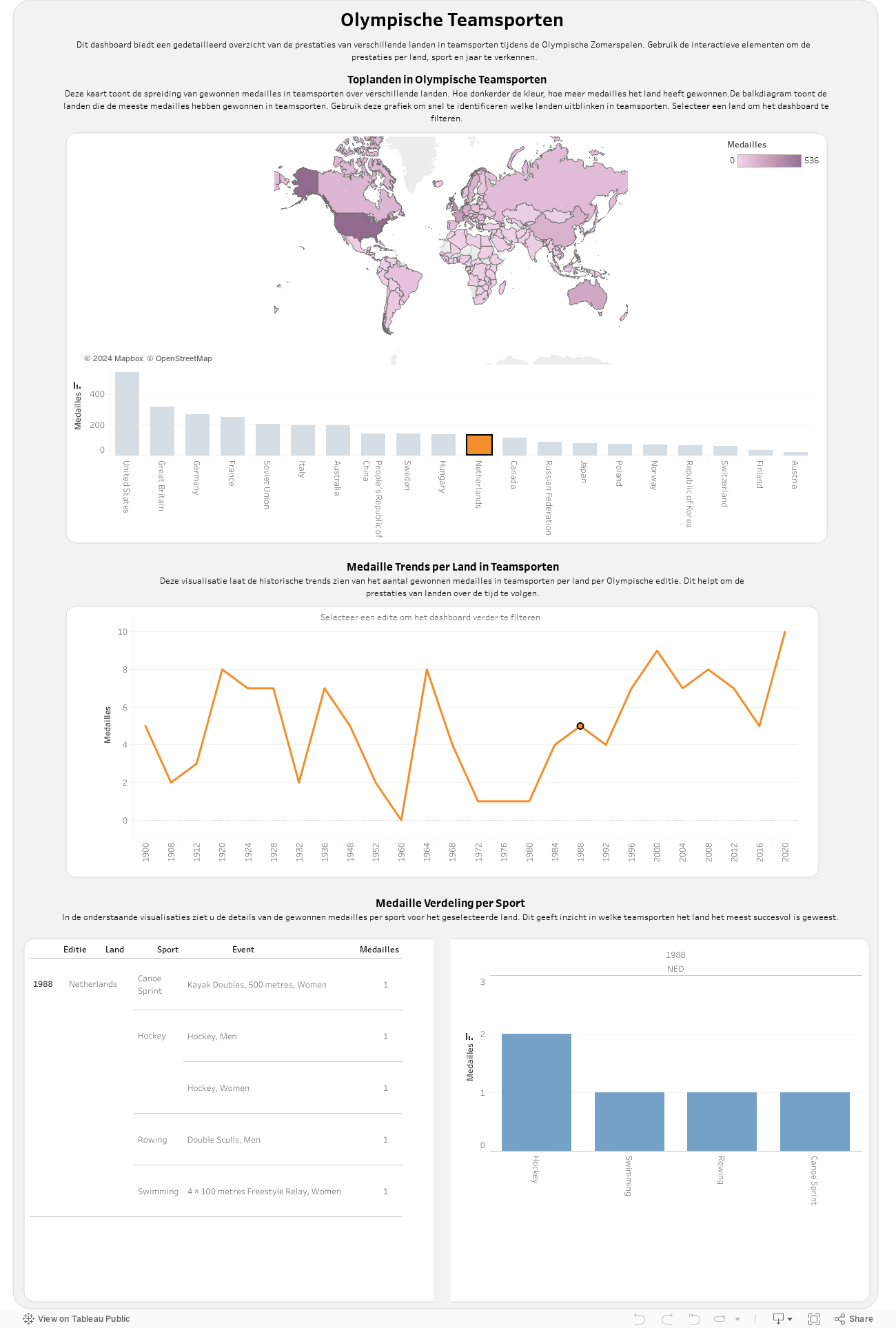This screenshot has width=896, height=1328.
Task: Select the Sweden bar
Action: [408, 445]
